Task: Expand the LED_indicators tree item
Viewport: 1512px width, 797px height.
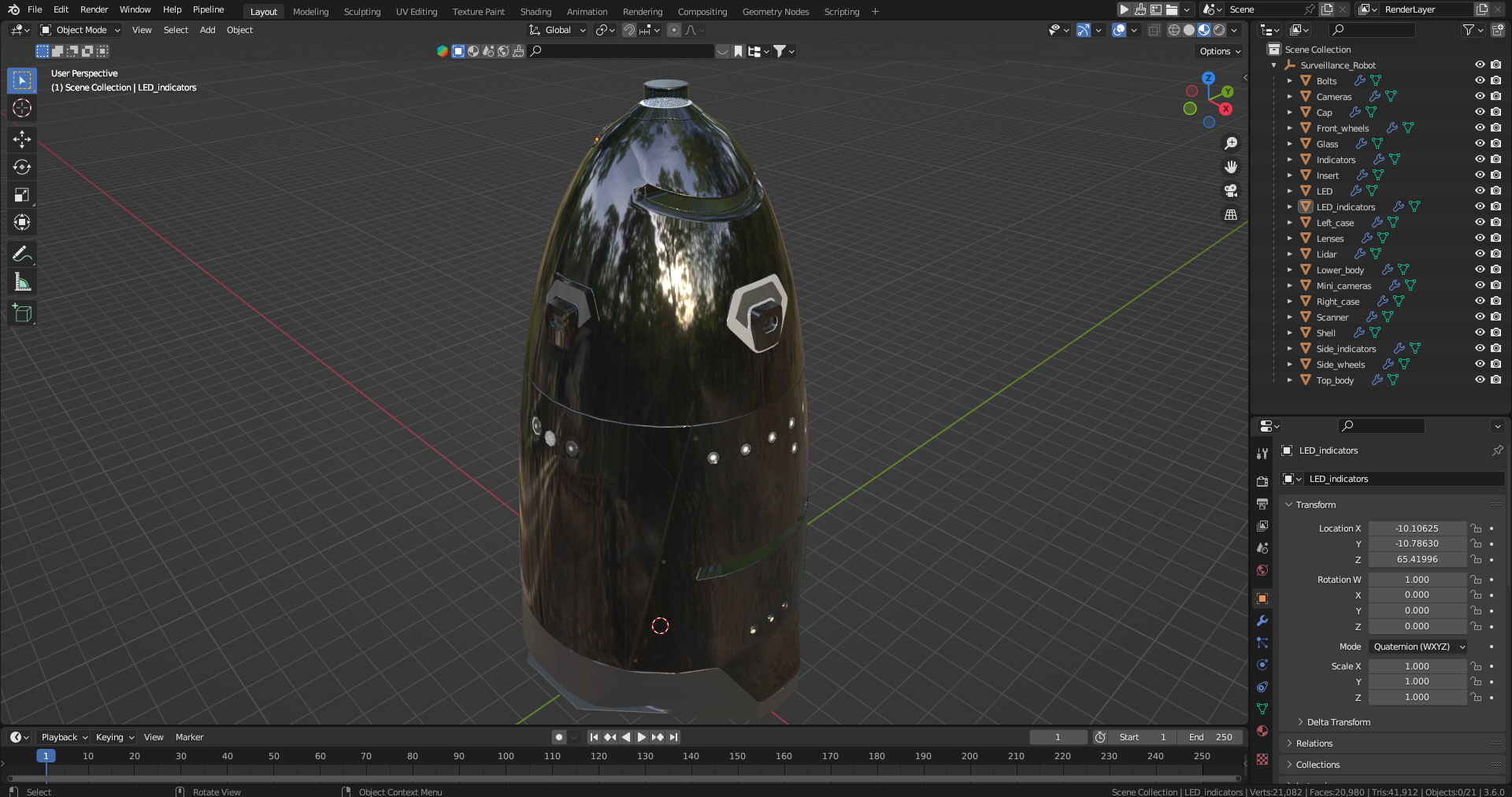Action: click(x=1289, y=206)
